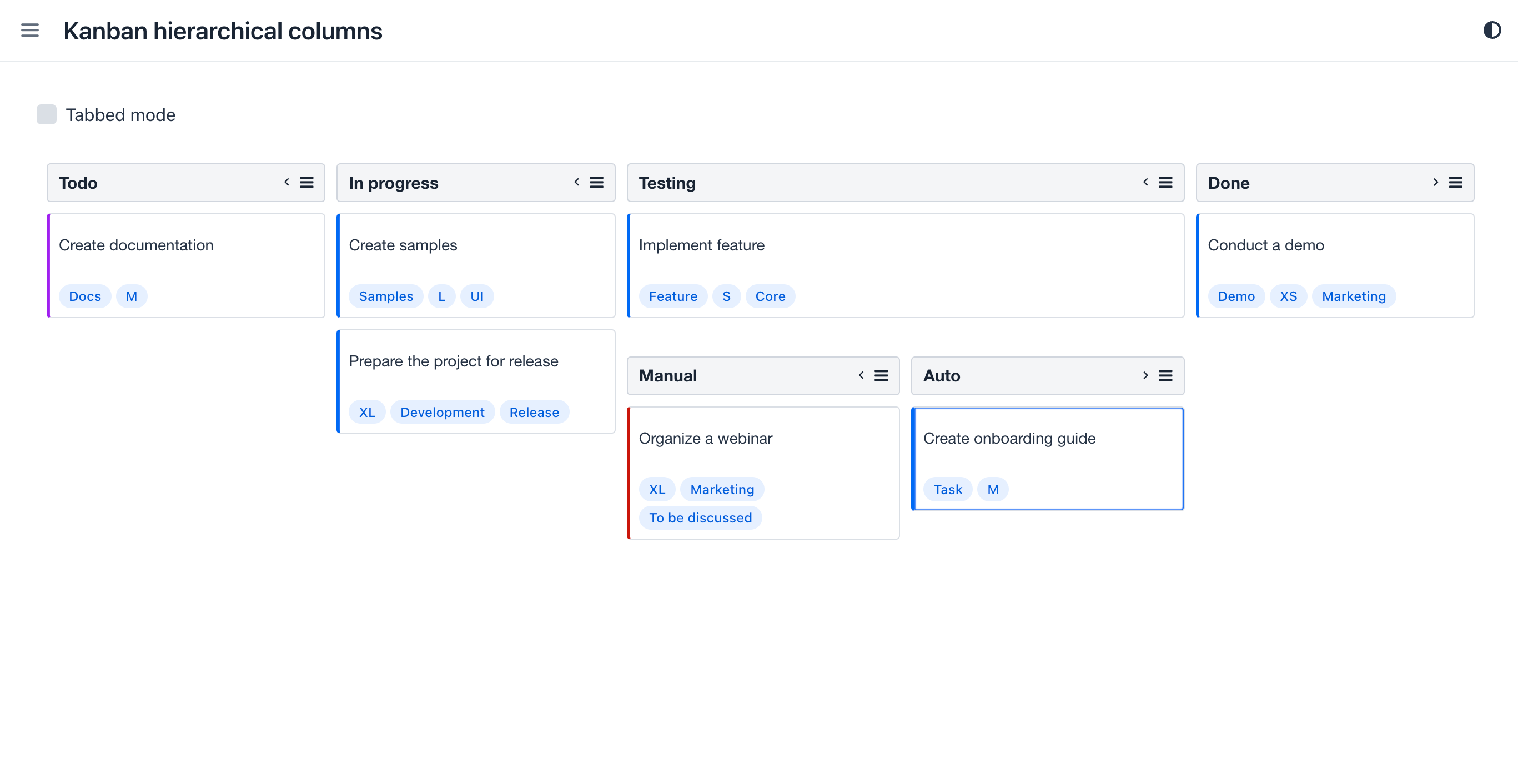Click the To be discussed tag
Image resolution: width=1518 pixels, height=784 pixels.
(700, 517)
